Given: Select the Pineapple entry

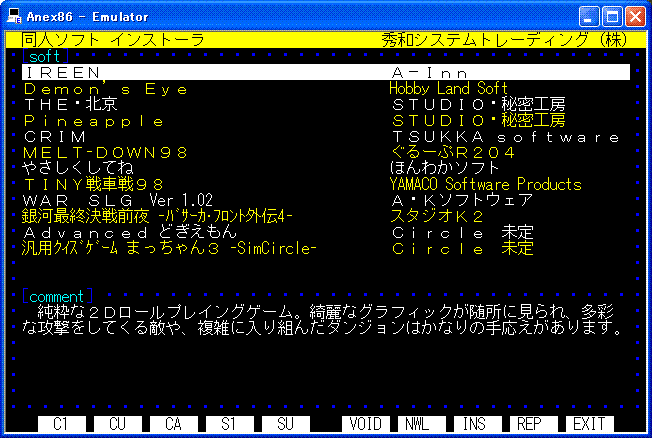Looking at the screenshot, I should pos(94,121).
